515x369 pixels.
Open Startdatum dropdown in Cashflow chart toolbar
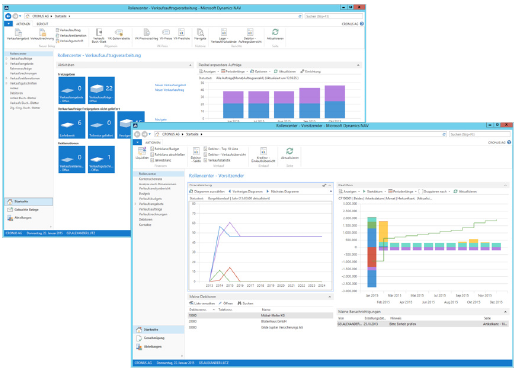[374, 191]
